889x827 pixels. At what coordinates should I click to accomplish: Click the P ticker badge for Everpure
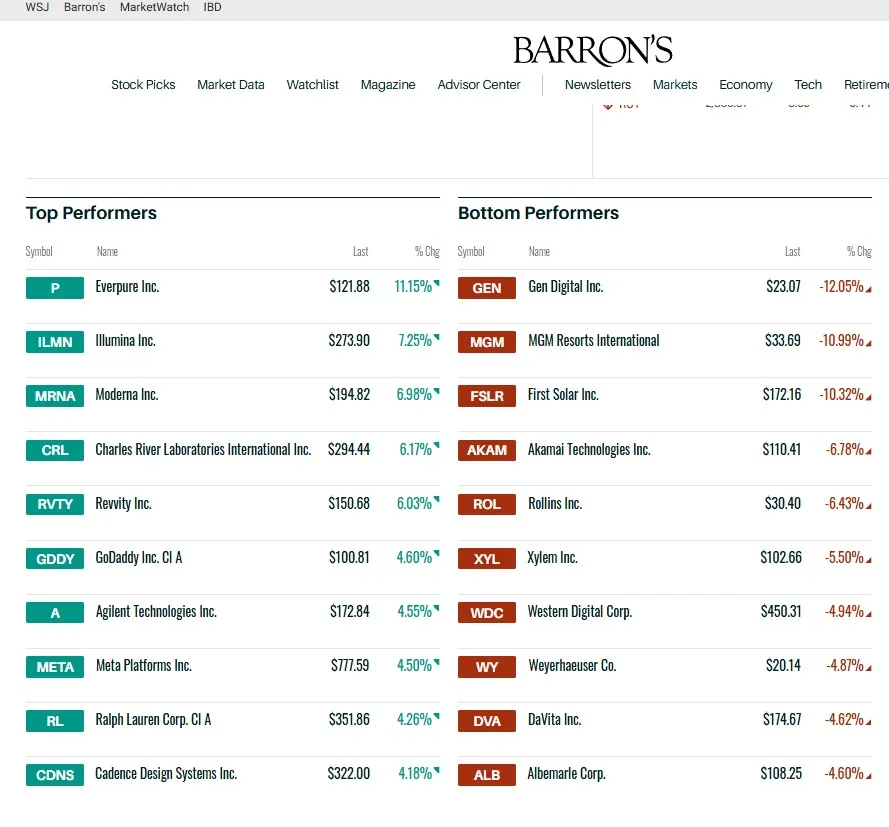55,288
